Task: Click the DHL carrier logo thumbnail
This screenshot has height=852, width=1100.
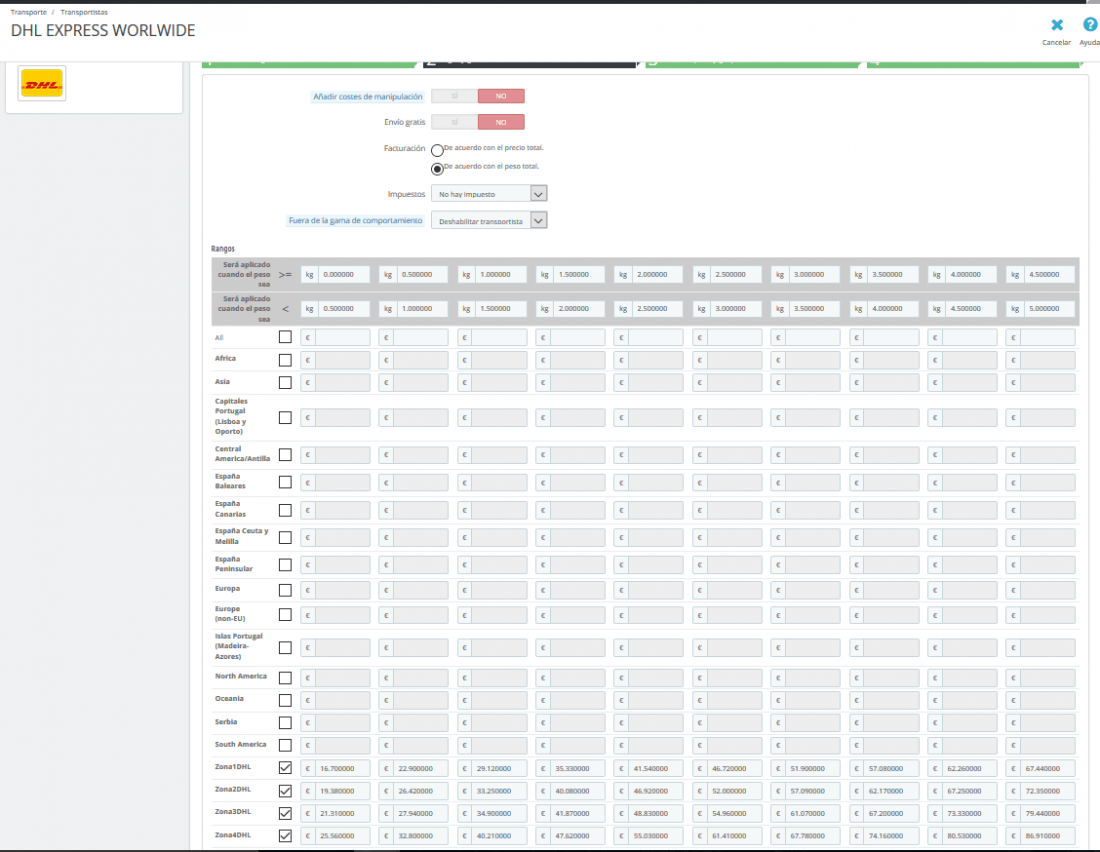Action: click(x=42, y=84)
